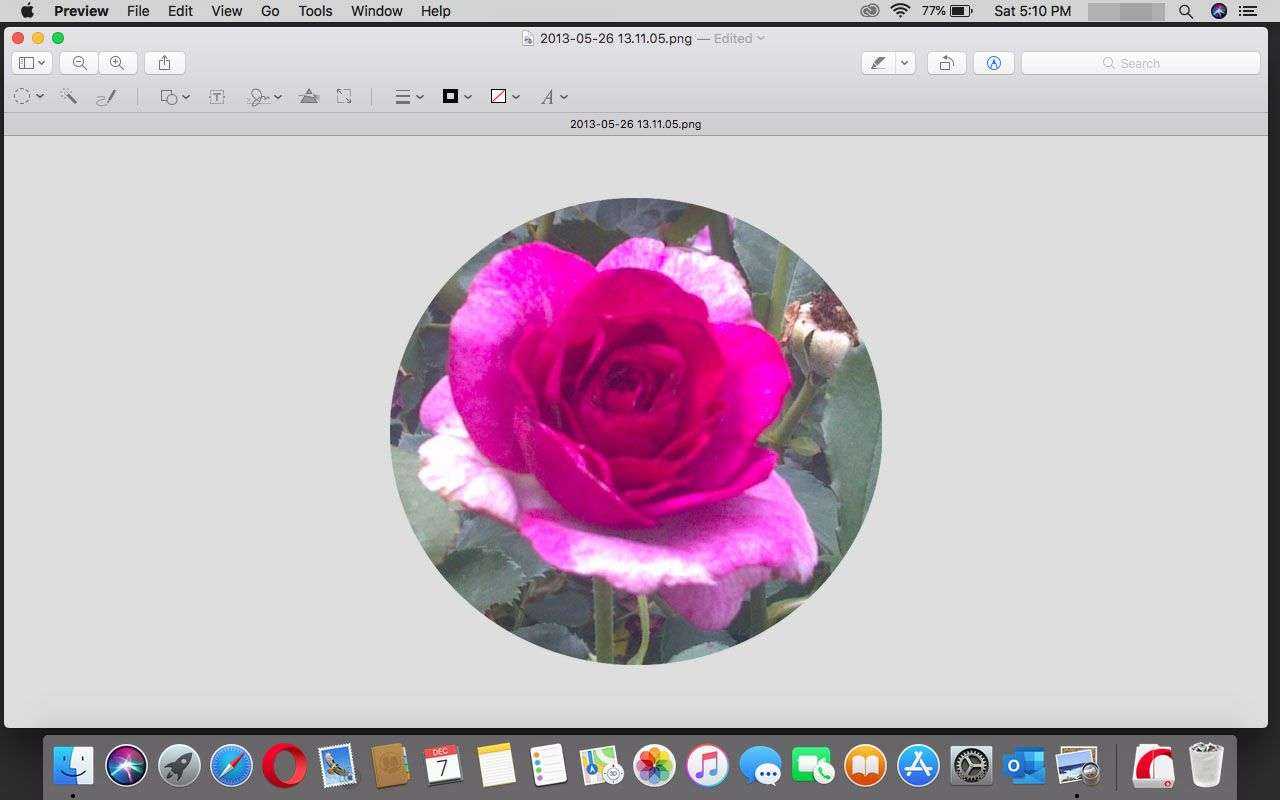
Task: Click the Adjust Size icon
Action: coord(344,97)
